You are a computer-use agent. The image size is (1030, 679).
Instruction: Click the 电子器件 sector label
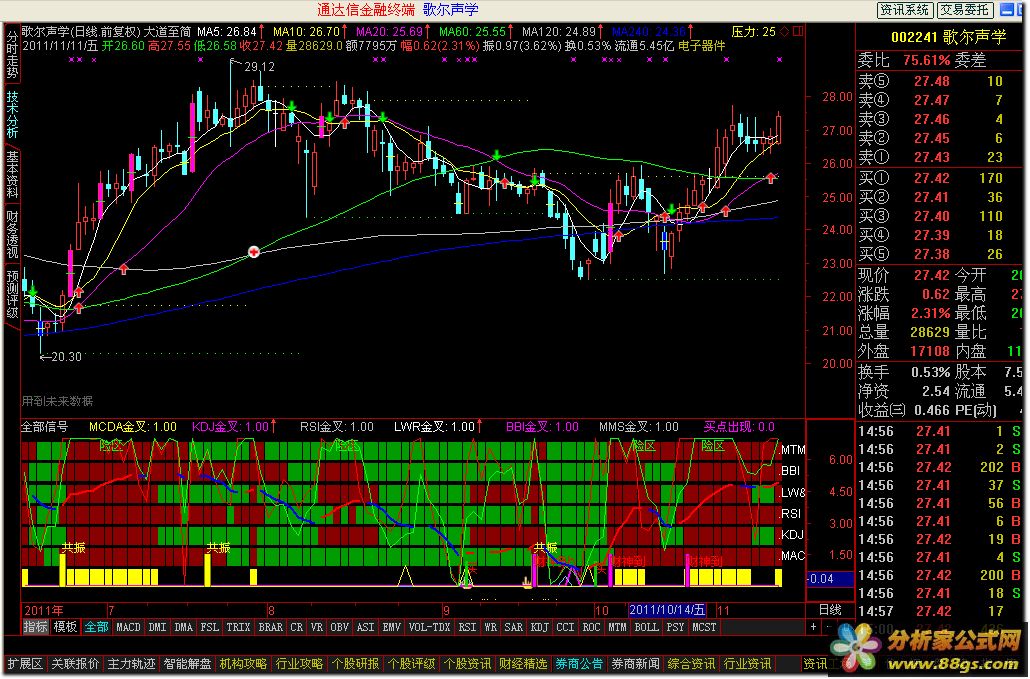point(702,45)
